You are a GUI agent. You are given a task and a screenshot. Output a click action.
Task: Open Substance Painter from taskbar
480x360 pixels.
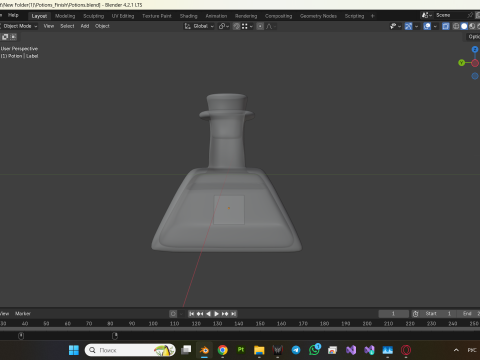(241, 350)
